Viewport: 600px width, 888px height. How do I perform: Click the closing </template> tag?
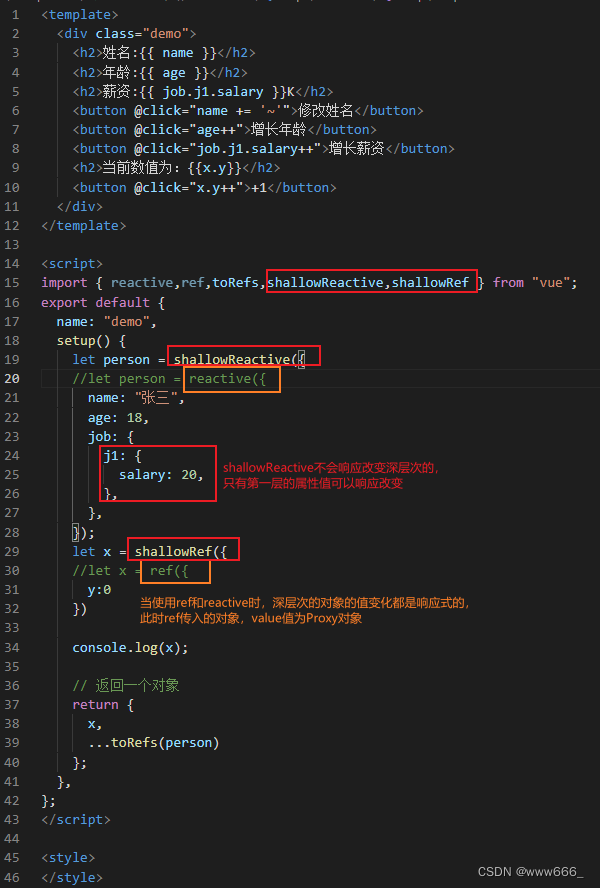click(84, 225)
